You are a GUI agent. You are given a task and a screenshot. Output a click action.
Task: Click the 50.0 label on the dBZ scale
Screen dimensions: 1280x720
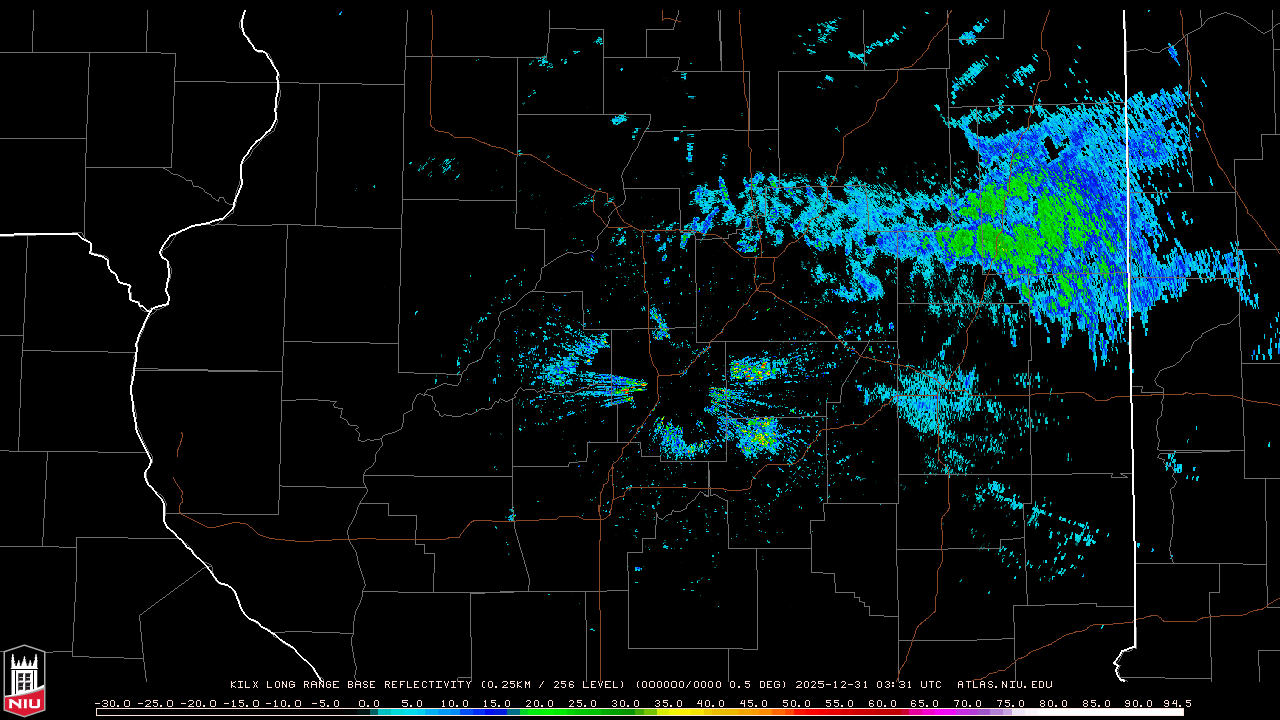pos(797,703)
